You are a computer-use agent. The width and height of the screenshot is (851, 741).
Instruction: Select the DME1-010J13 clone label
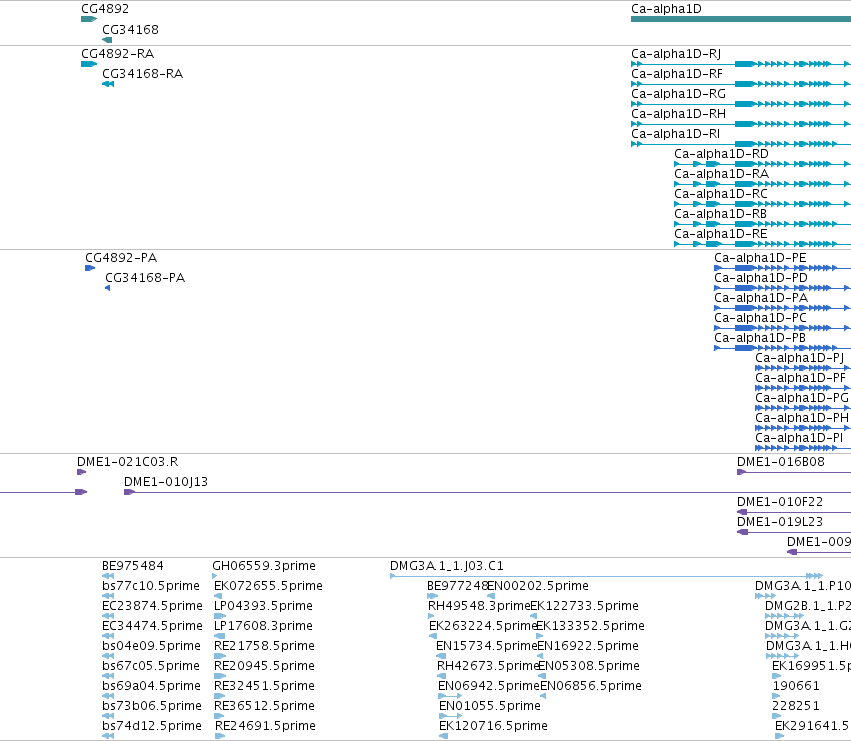coord(166,482)
